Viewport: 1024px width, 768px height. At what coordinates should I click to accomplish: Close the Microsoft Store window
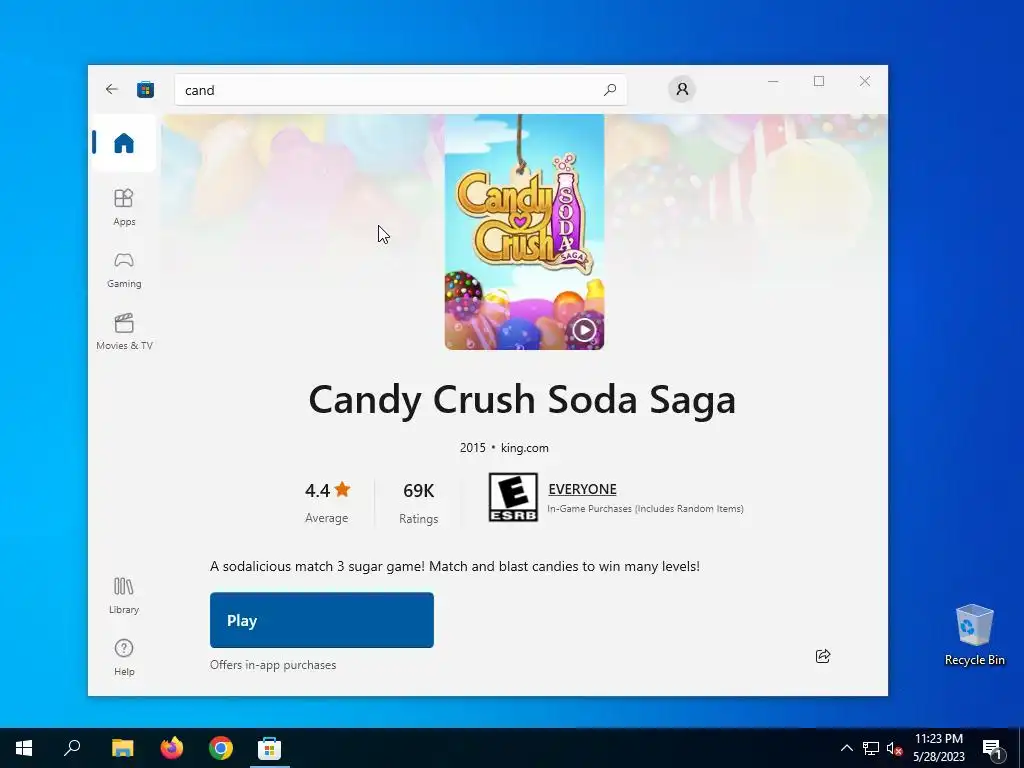[865, 81]
